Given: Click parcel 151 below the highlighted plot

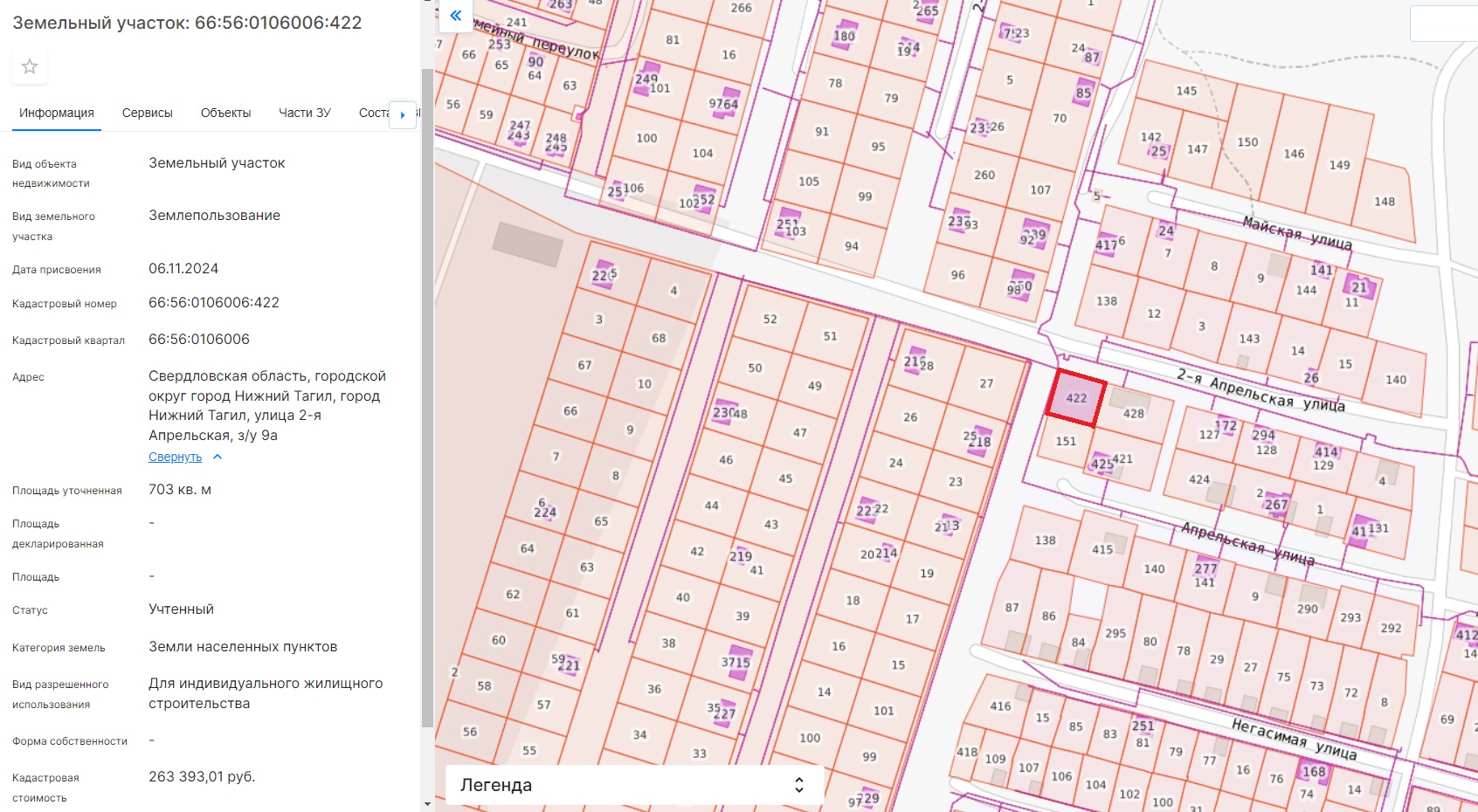Looking at the screenshot, I should click(x=1066, y=442).
